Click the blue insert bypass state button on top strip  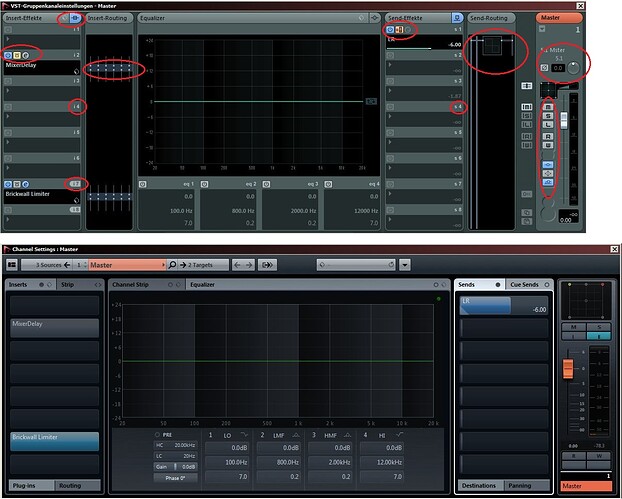548,165
